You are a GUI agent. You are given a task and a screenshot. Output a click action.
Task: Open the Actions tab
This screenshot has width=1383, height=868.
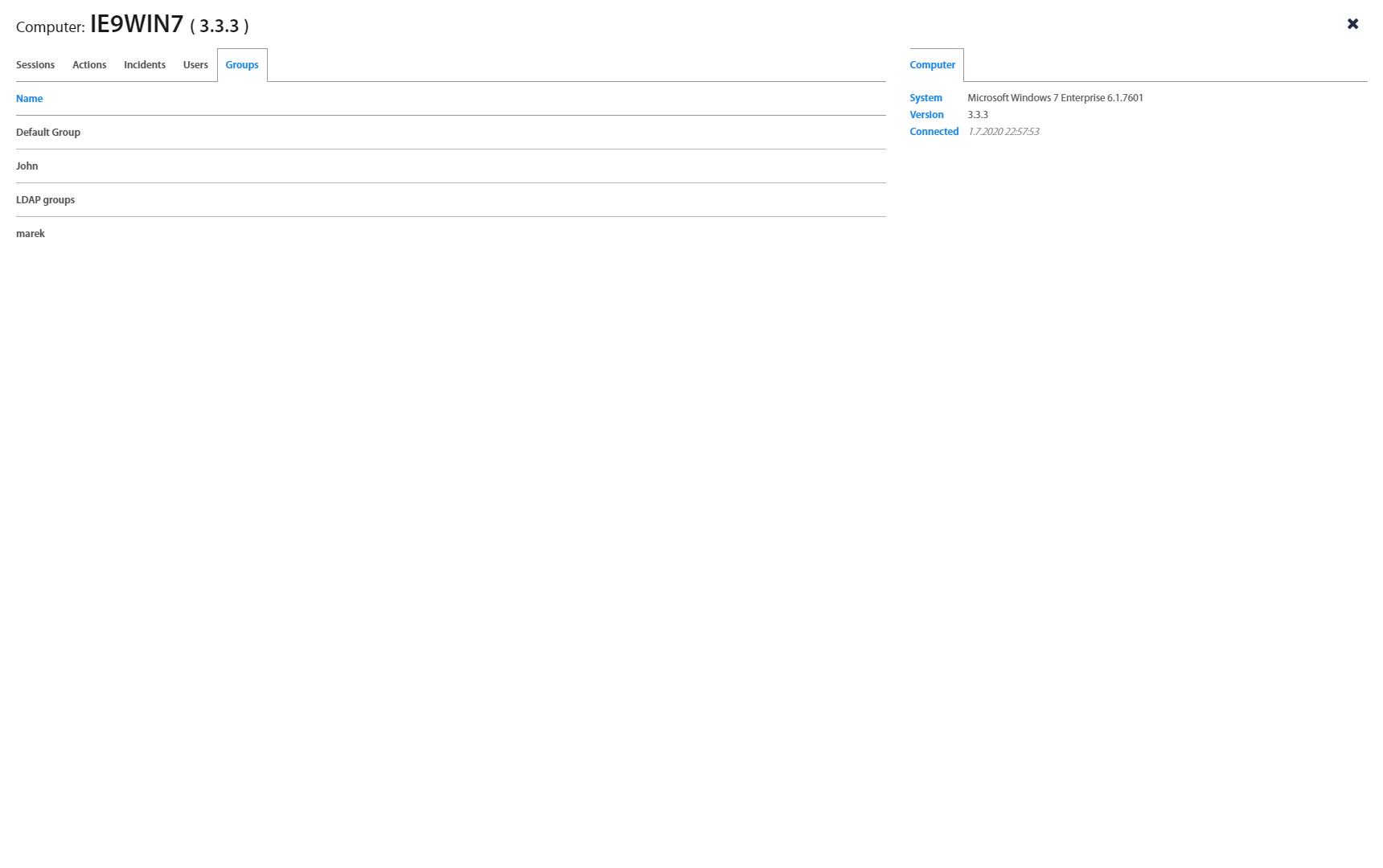pos(89,65)
